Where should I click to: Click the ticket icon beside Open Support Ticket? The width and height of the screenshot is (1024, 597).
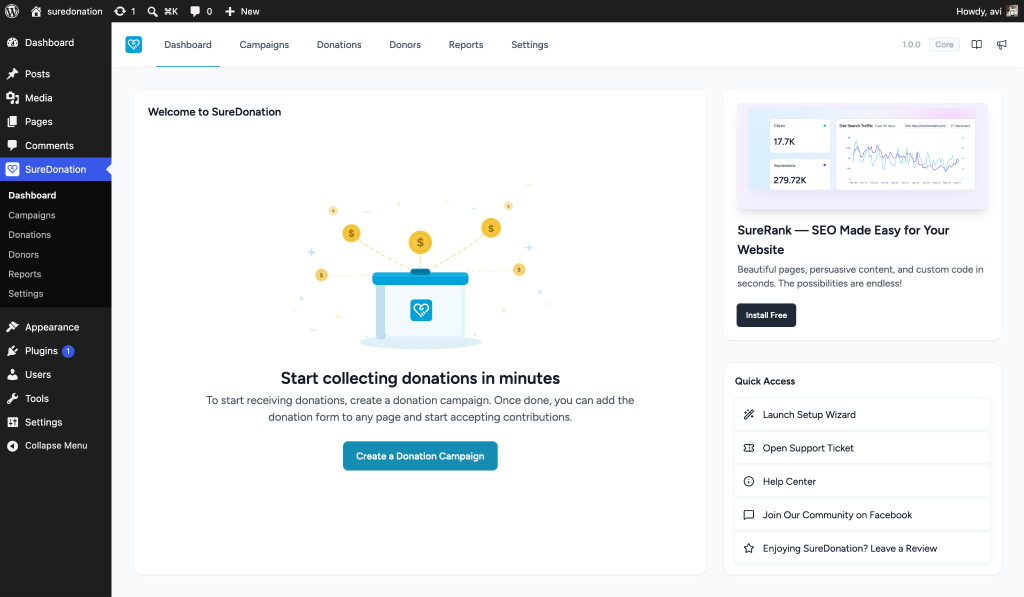749,448
